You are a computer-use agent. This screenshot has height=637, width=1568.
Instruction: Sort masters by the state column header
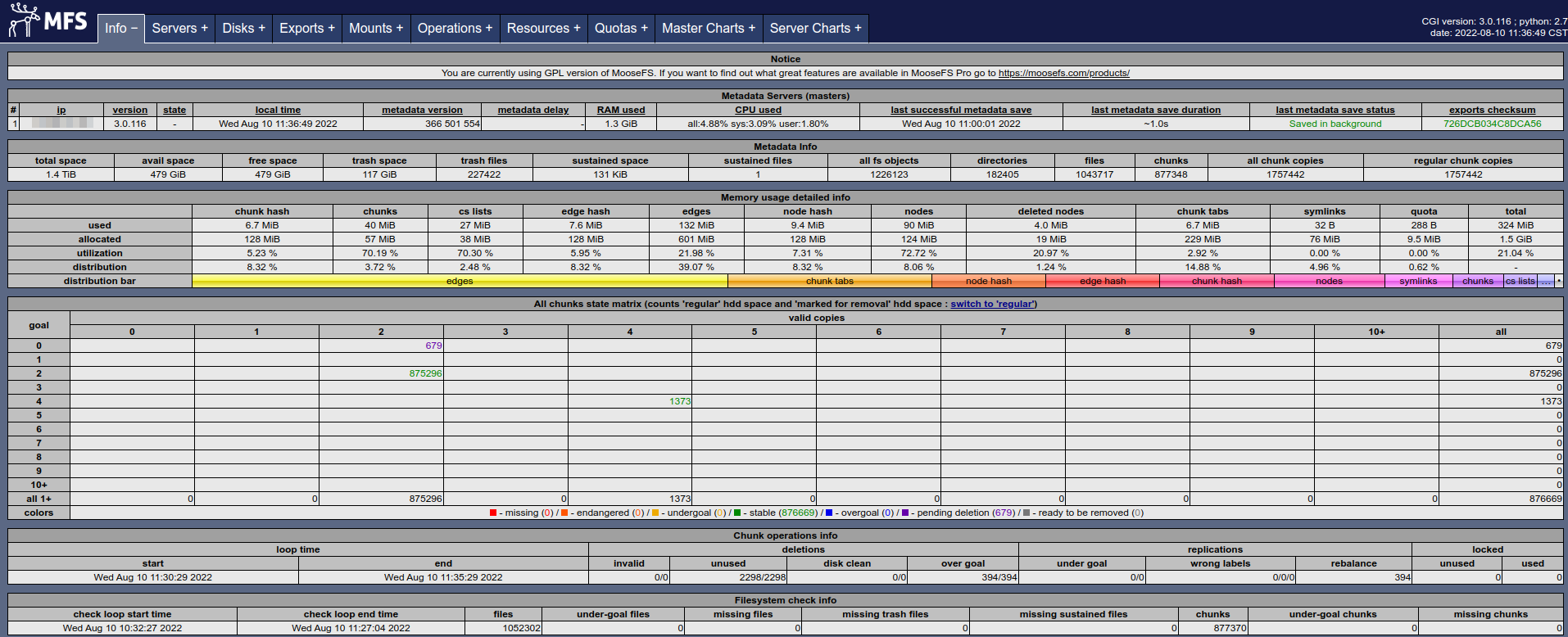coord(174,110)
